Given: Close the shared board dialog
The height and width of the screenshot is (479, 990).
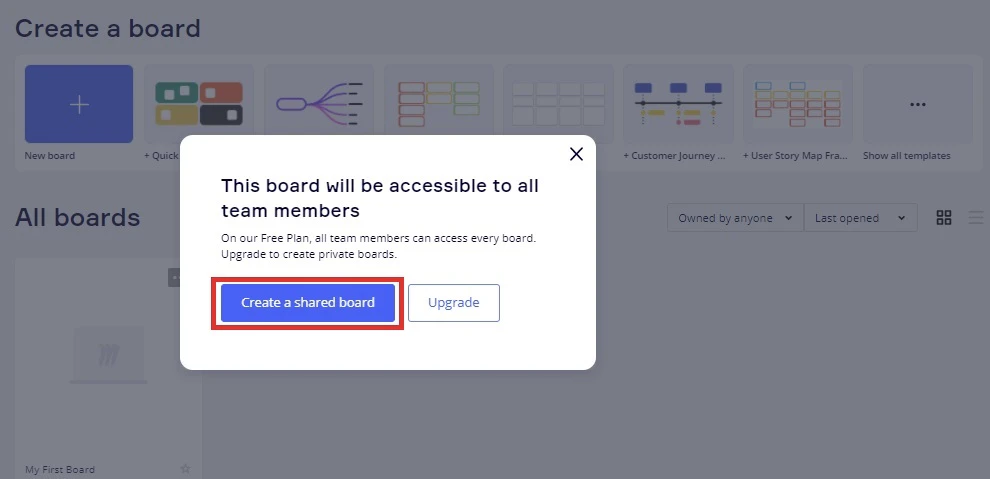Looking at the screenshot, I should tap(576, 154).
